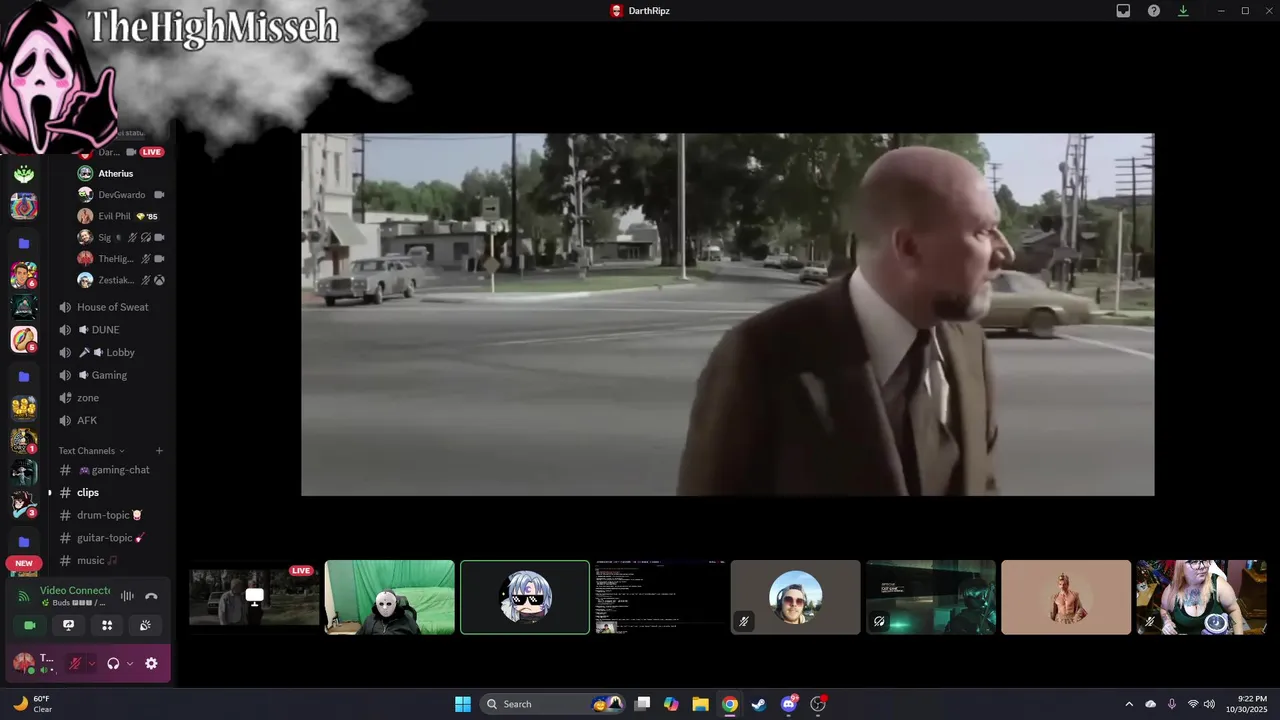This screenshot has height=720, width=1280.
Task: Click the Share Your Screen icon
Action: click(68, 625)
